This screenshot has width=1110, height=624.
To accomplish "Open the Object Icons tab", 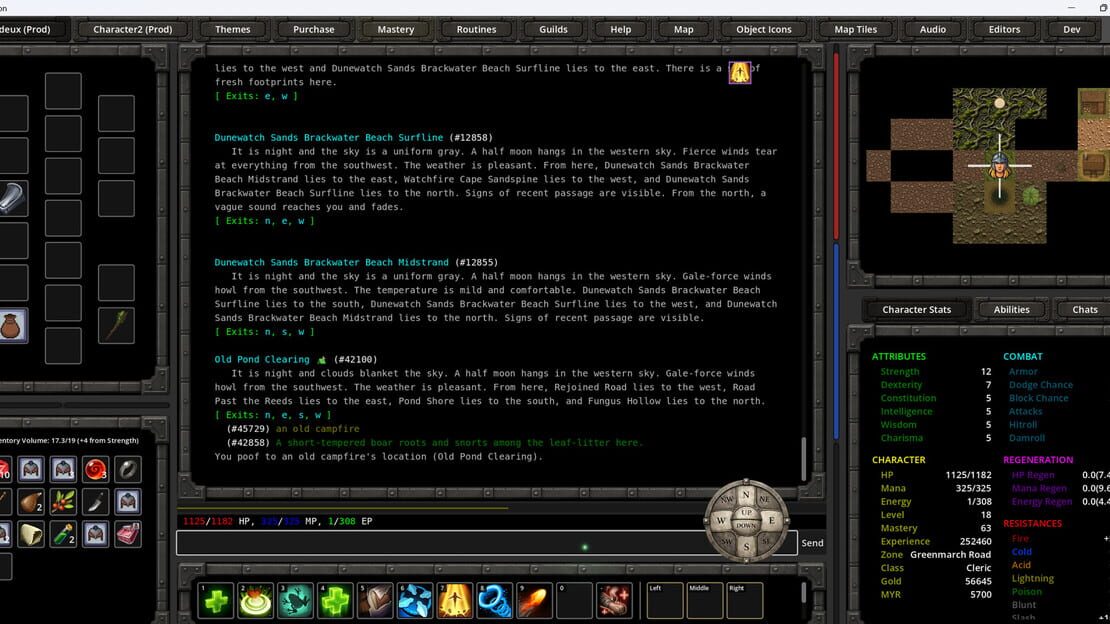I will [x=763, y=29].
